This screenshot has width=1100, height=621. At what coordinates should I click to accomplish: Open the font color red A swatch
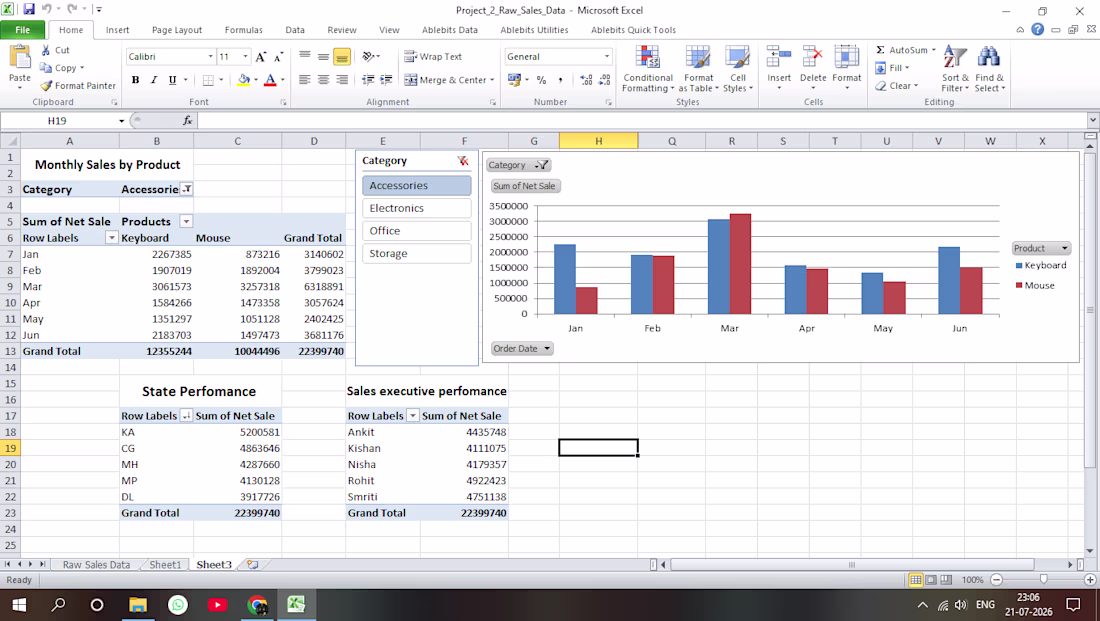270,80
